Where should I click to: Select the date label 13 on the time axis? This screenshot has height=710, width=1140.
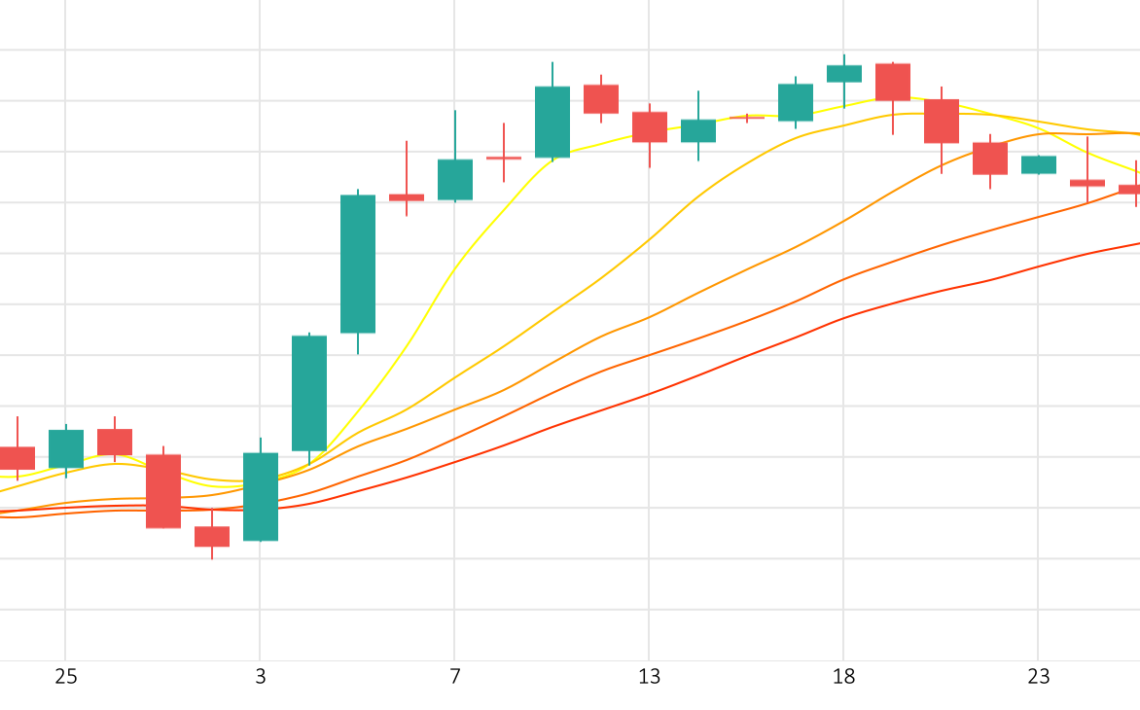click(649, 677)
